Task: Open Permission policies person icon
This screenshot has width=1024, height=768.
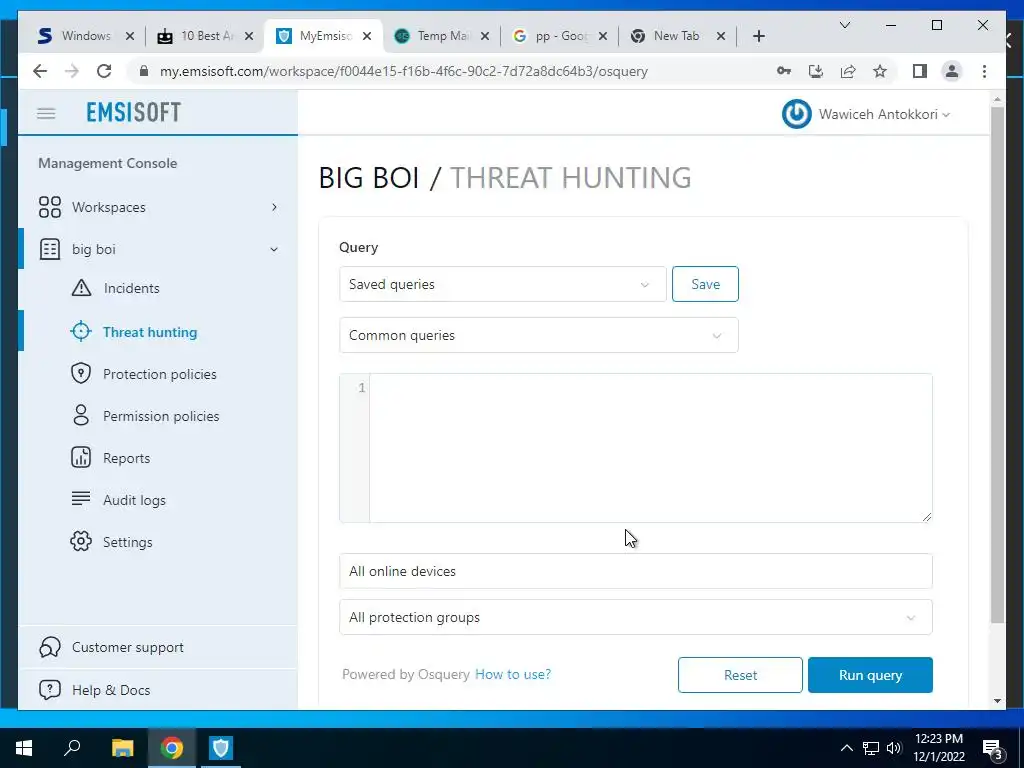Action: tap(81, 415)
